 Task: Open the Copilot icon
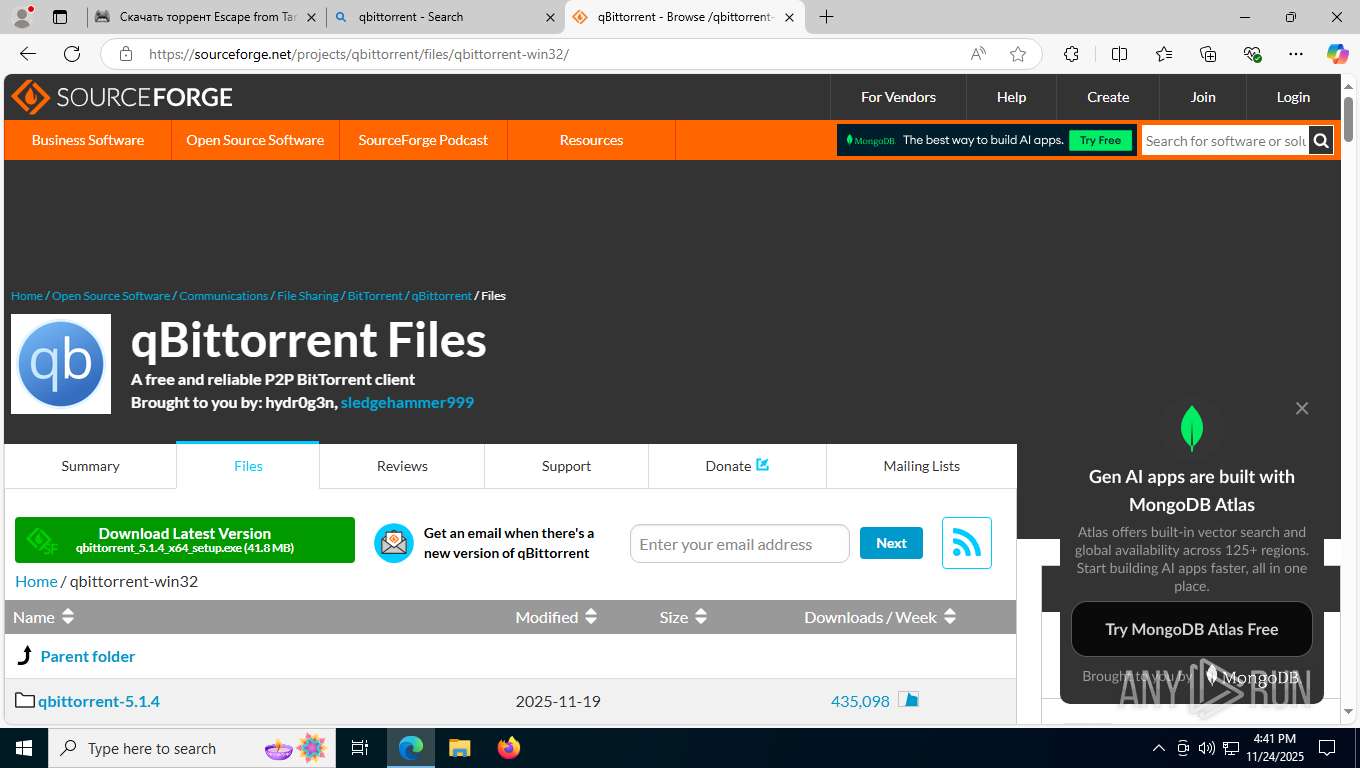tap(1337, 54)
